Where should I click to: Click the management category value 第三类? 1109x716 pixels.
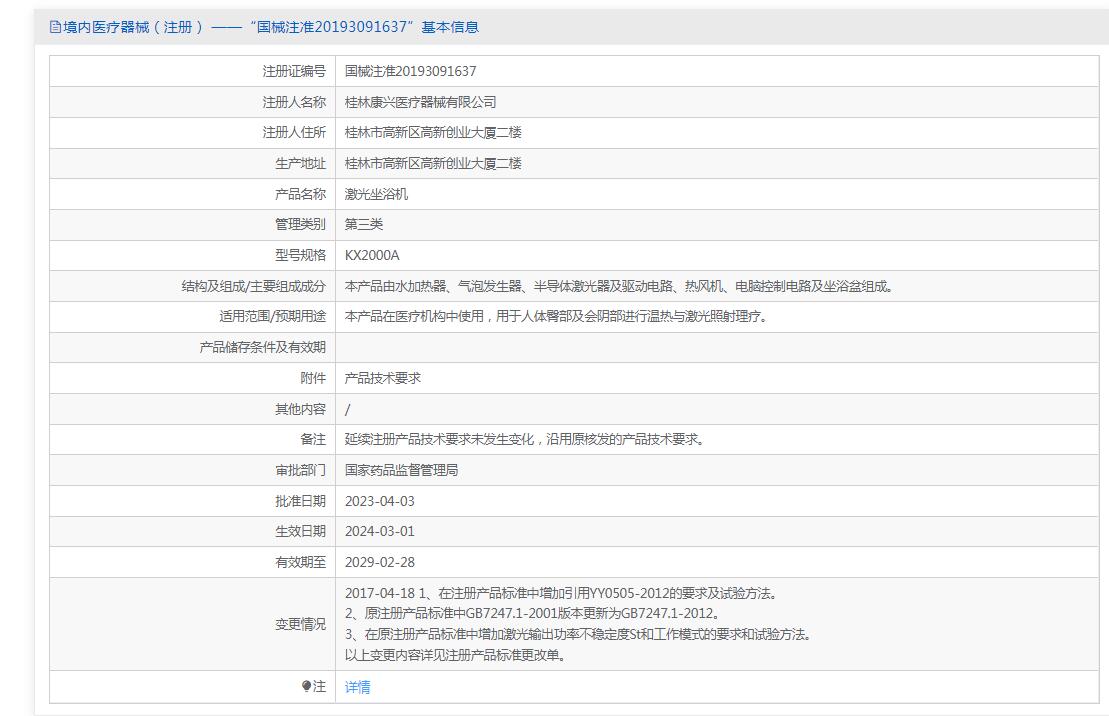click(x=364, y=224)
